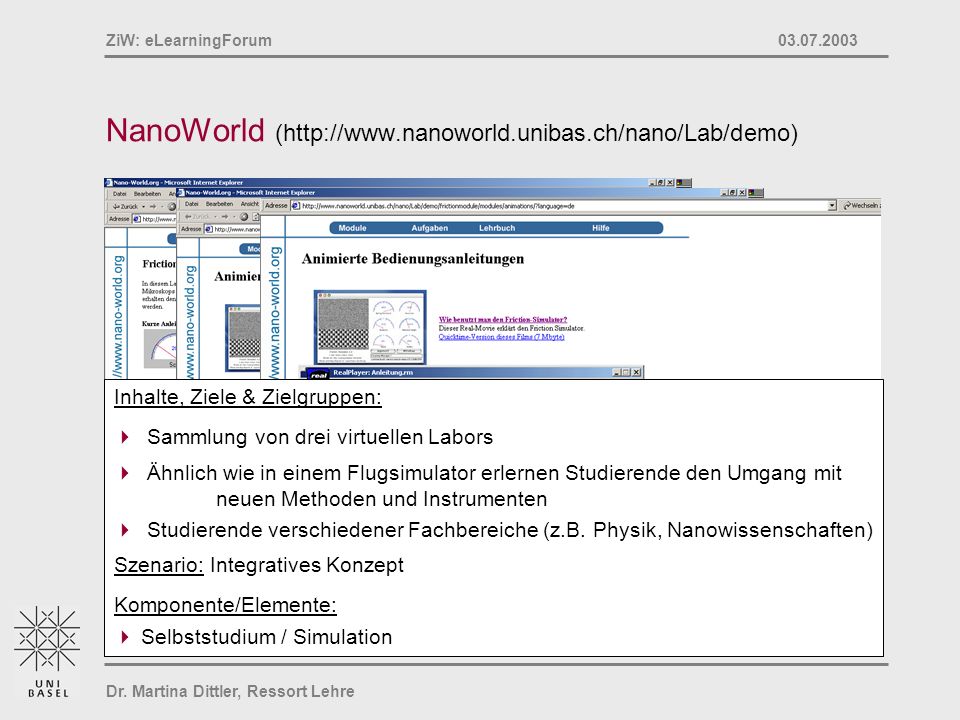
Task: Minimize the middle IE window
Action: [725, 192]
